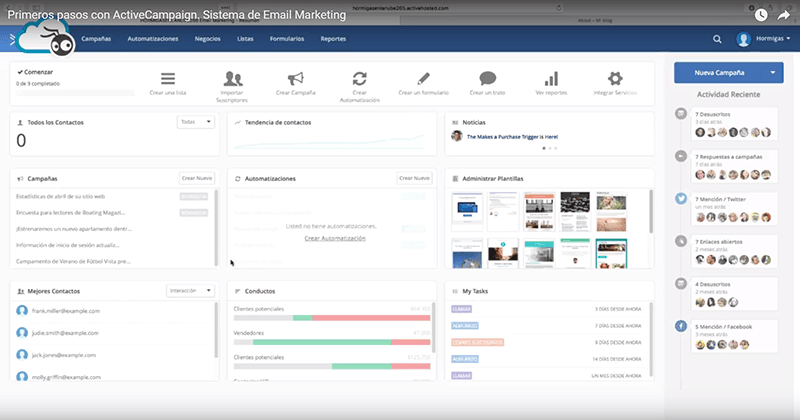Open campaign 'Estadísticas de abril de su sitio web'
Viewport: 800px width, 420px height.
[x=60, y=196]
